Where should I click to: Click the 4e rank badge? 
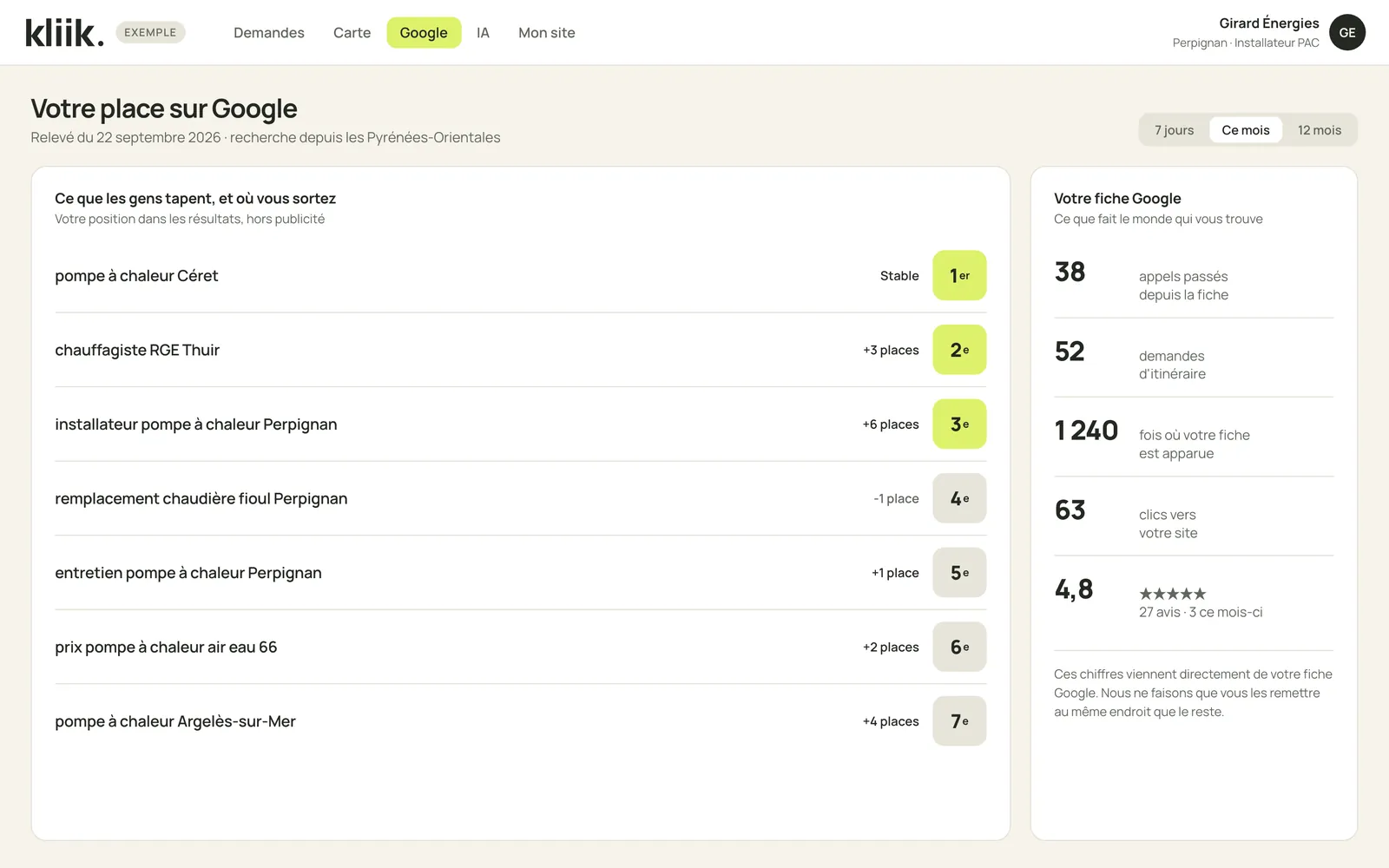pos(959,498)
